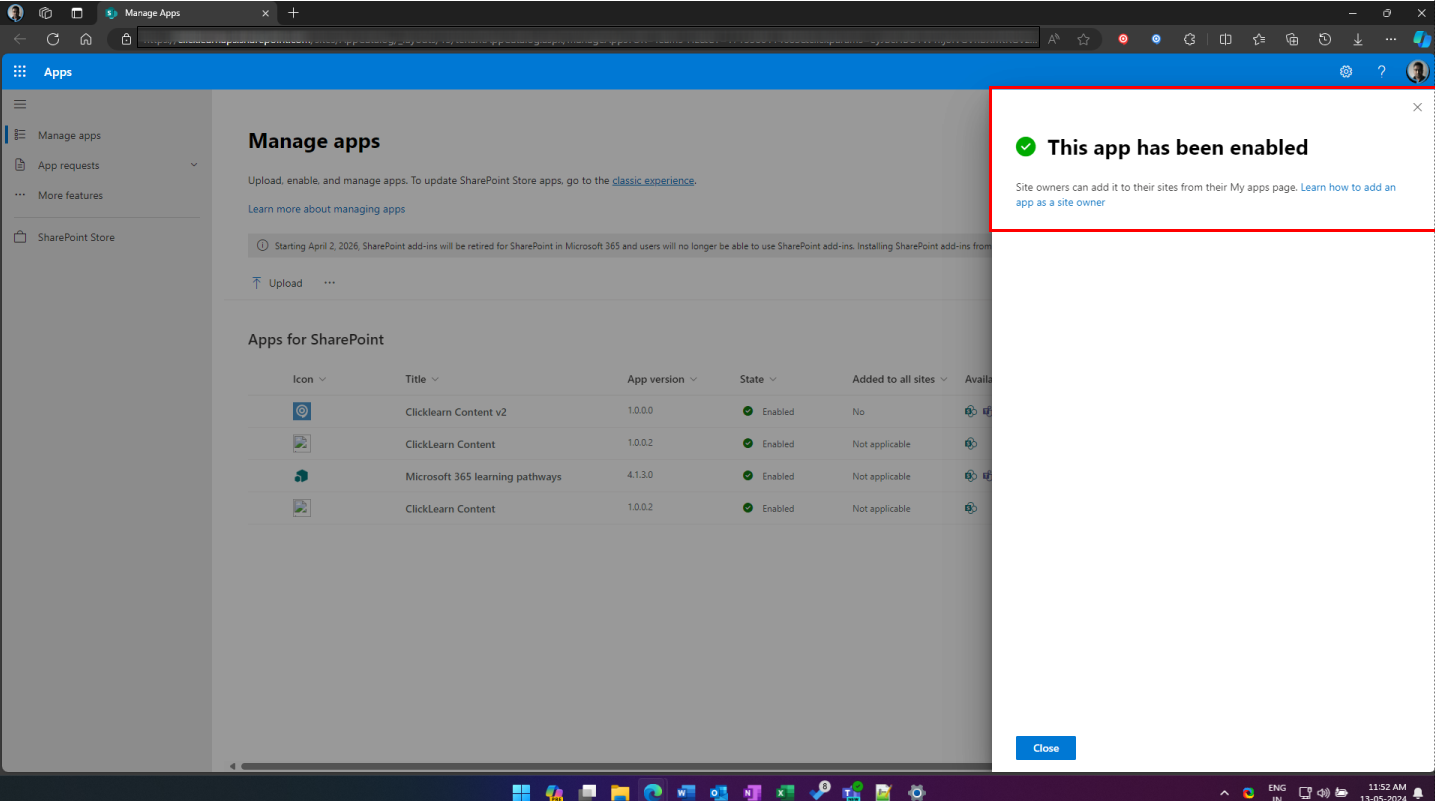Open Excel from the taskbar

785,792
